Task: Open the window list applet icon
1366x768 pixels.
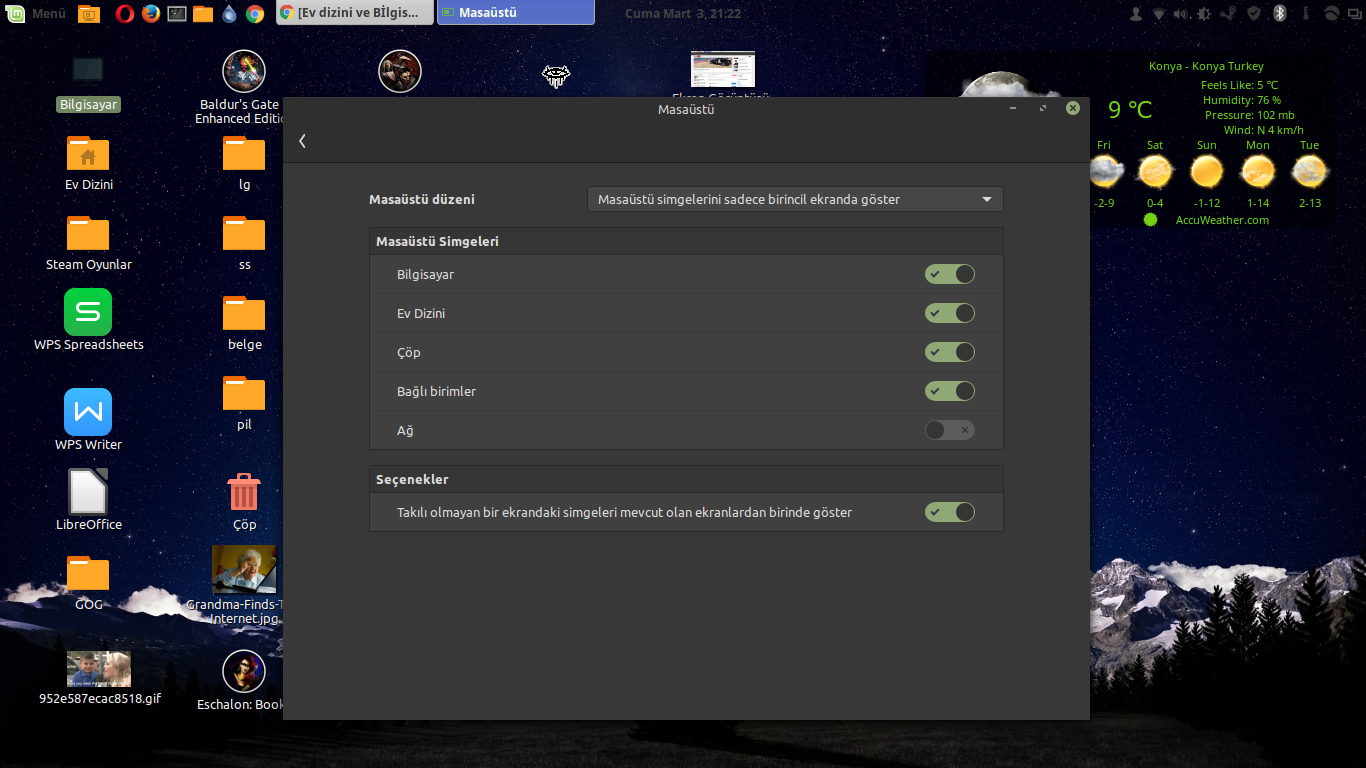Action: click(1354, 13)
